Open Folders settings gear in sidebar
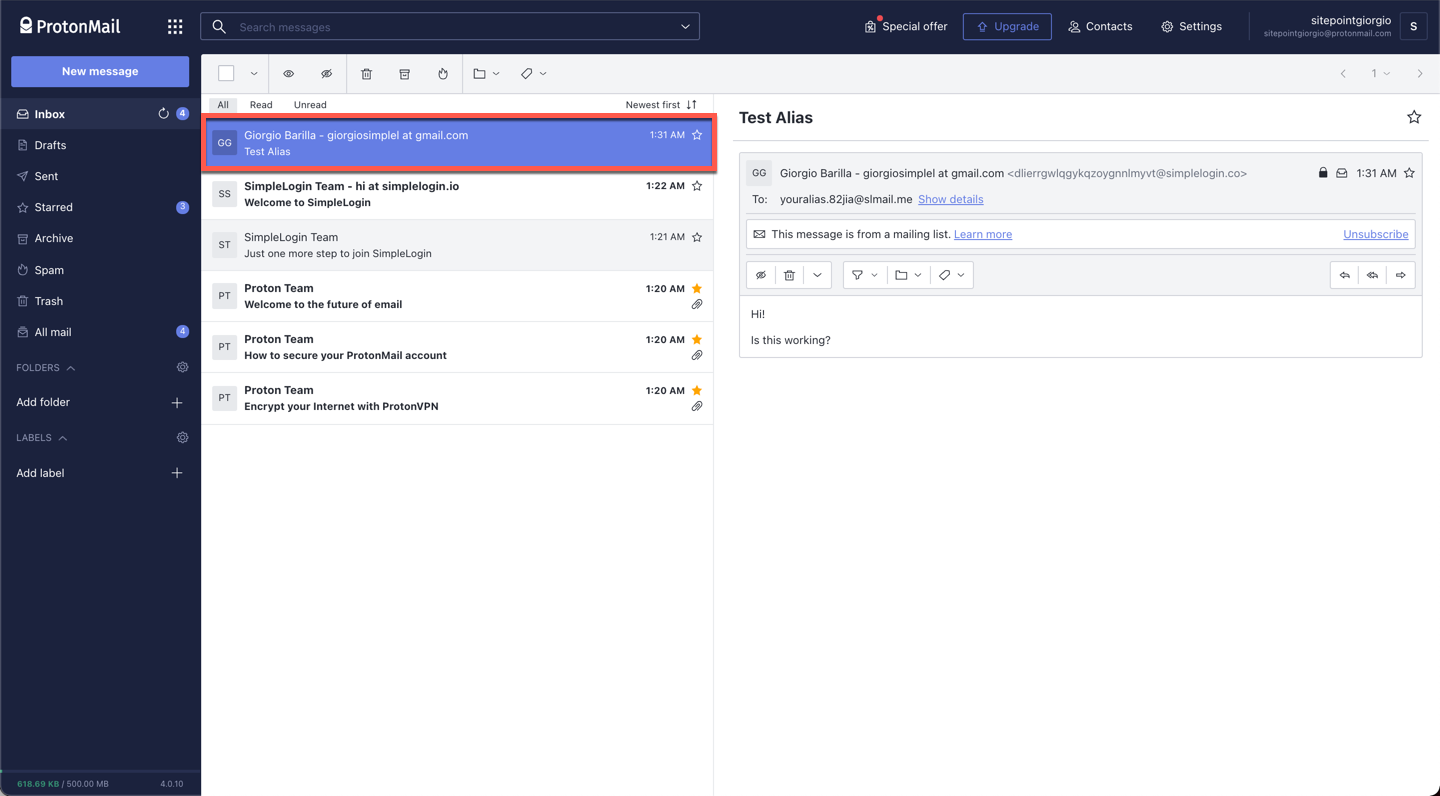Viewport: 1440px width, 796px height. click(x=182, y=368)
